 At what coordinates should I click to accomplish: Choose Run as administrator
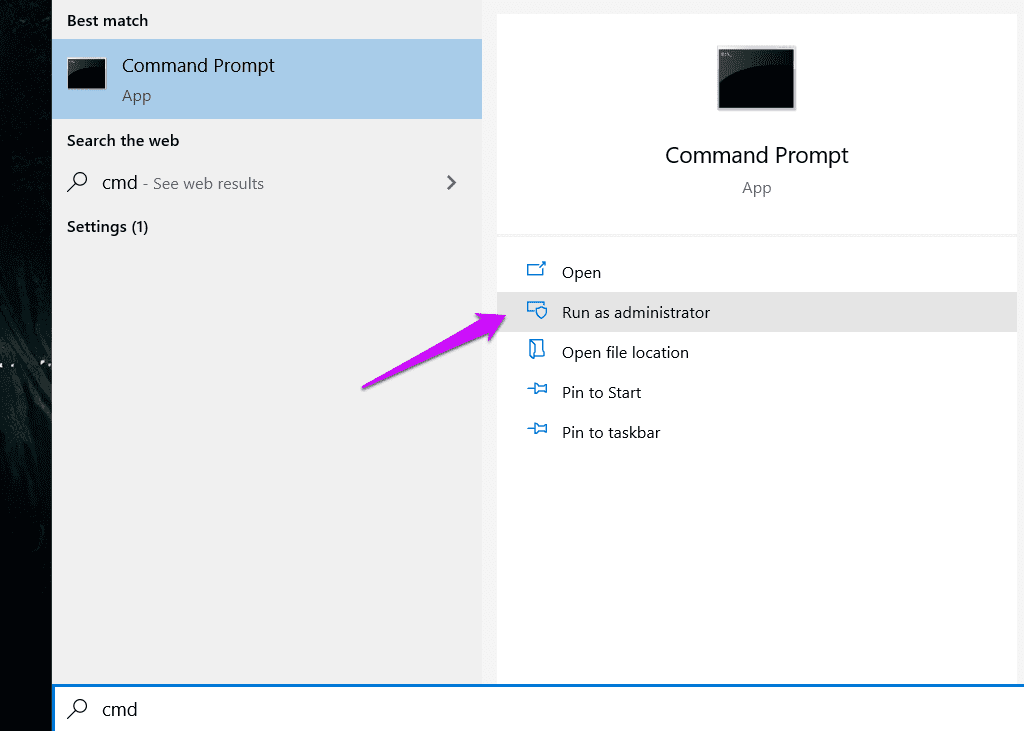tap(756, 312)
